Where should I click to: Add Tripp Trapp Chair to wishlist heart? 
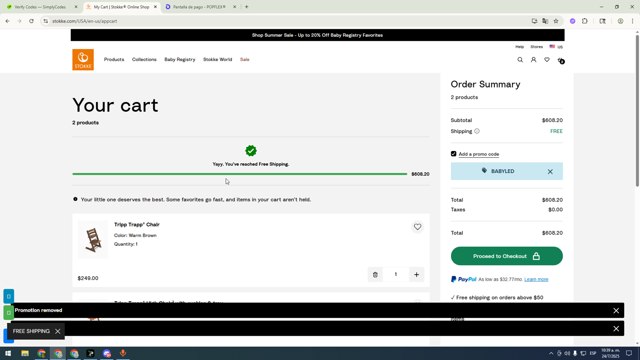coord(417,227)
